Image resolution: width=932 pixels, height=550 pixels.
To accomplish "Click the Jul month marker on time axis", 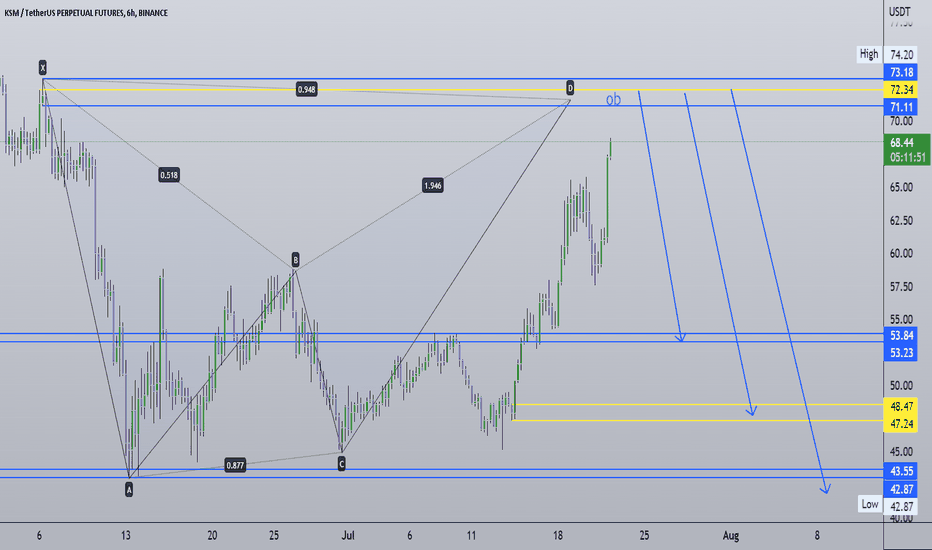I will (348, 535).
